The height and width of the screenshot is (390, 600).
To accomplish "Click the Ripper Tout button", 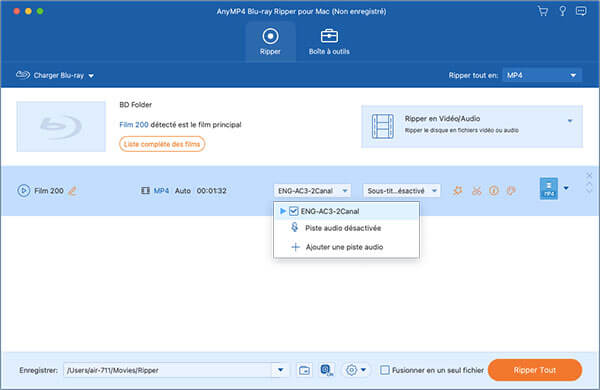I will pyautogui.click(x=535, y=370).
